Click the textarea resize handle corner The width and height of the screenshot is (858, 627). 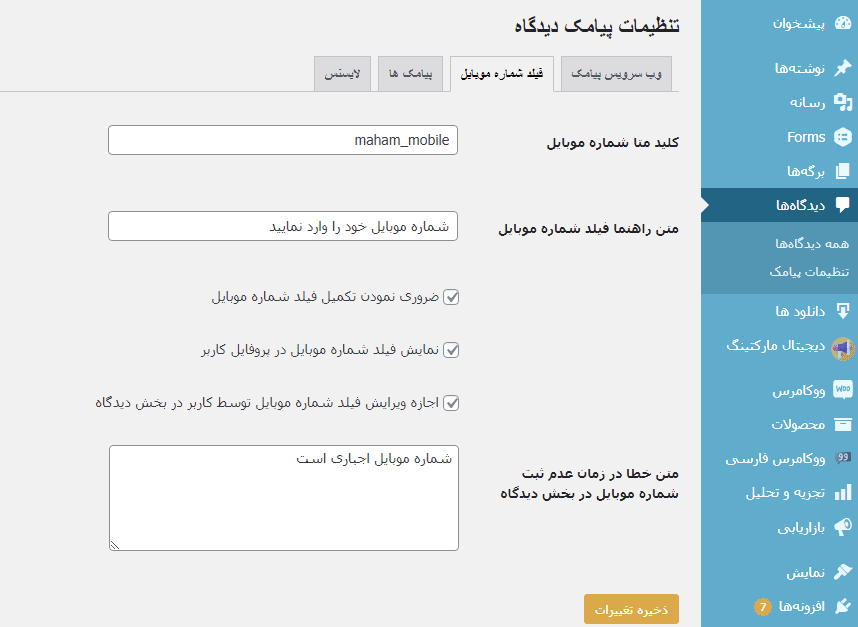pyautogui.click(x=115, y=545)
